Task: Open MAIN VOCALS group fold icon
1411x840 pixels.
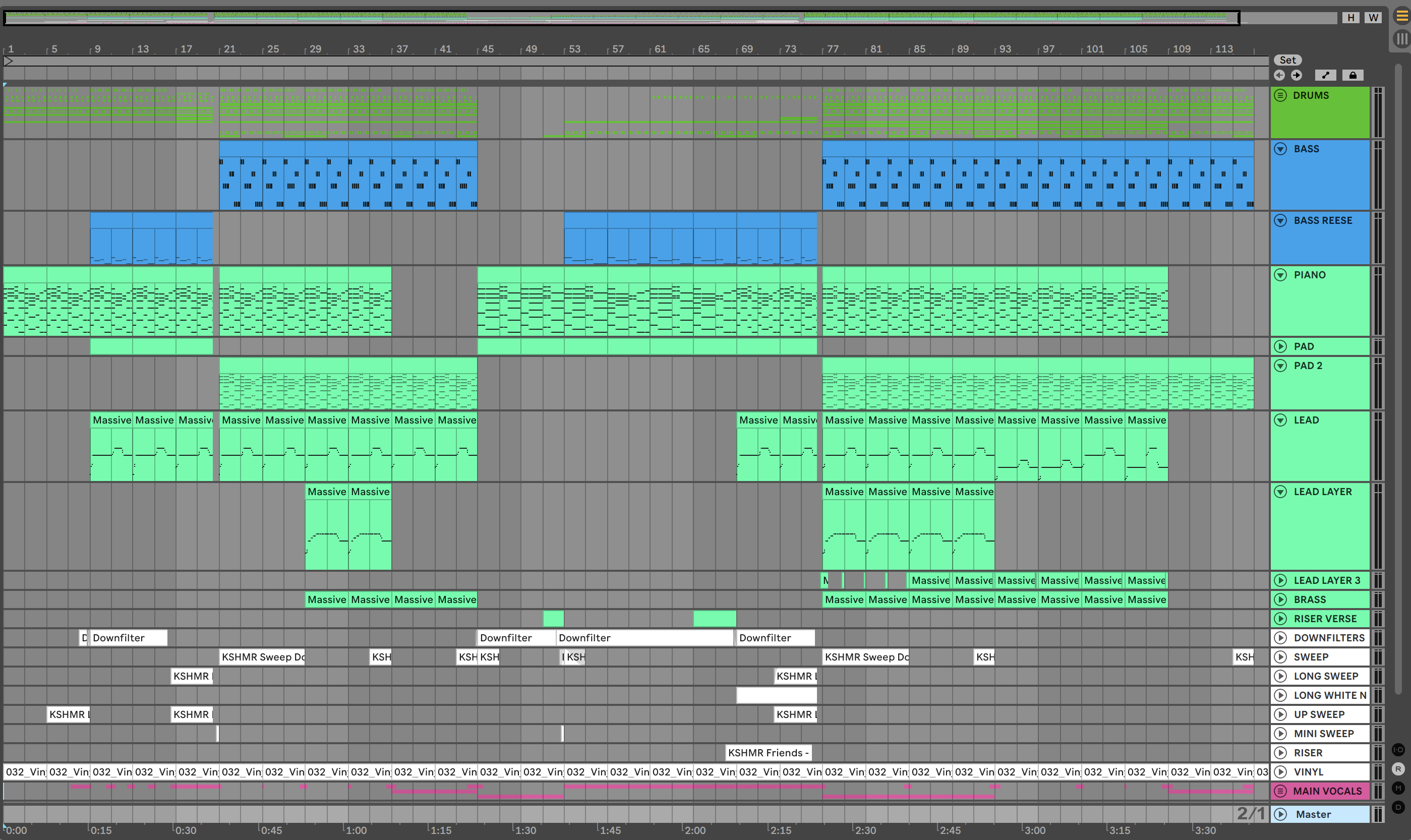Action: coord(1280,791)
